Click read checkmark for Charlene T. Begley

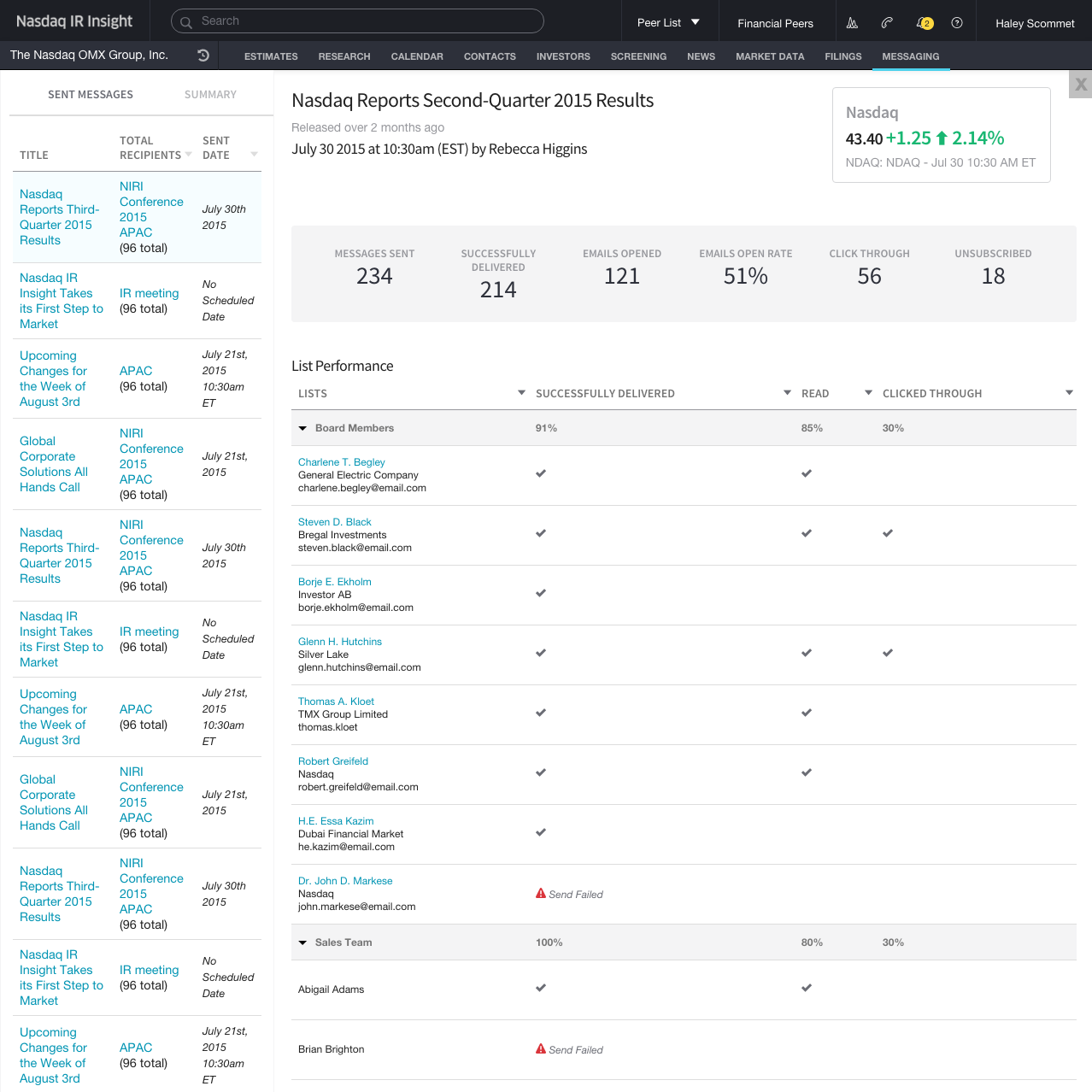click(807, 473)
